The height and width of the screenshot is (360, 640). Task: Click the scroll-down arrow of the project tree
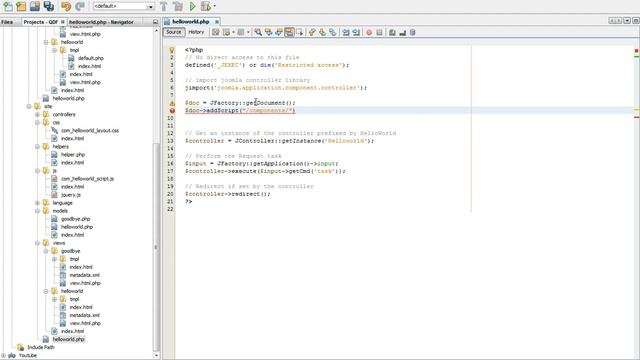(x=156, y=356)
